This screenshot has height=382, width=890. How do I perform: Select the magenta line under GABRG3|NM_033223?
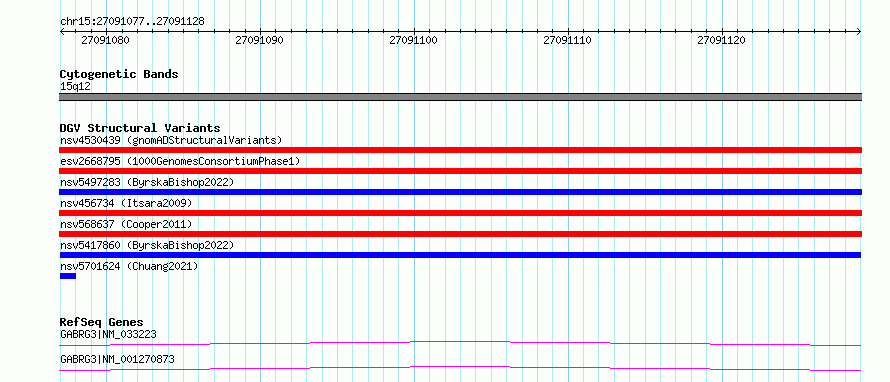460,343
